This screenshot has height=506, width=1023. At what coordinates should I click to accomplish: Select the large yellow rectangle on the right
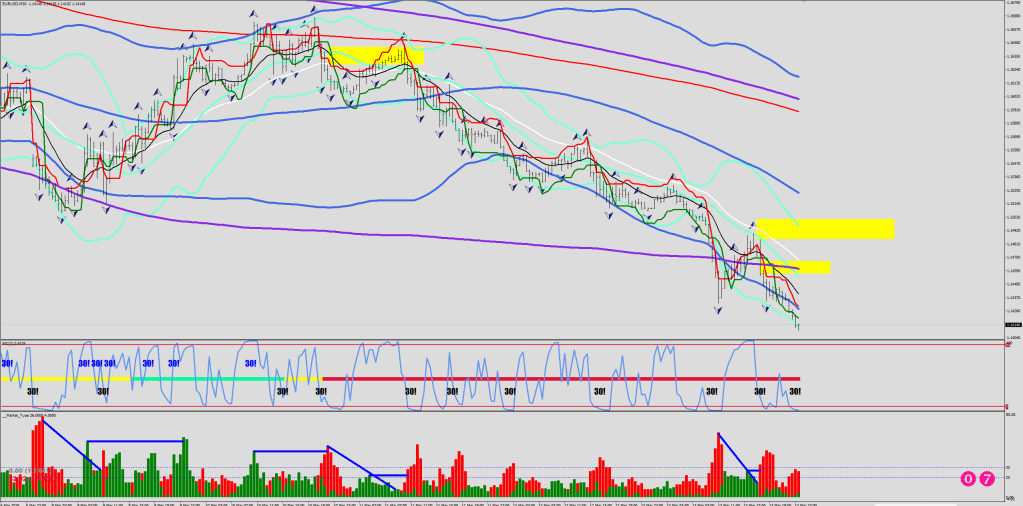click(825, 229)
